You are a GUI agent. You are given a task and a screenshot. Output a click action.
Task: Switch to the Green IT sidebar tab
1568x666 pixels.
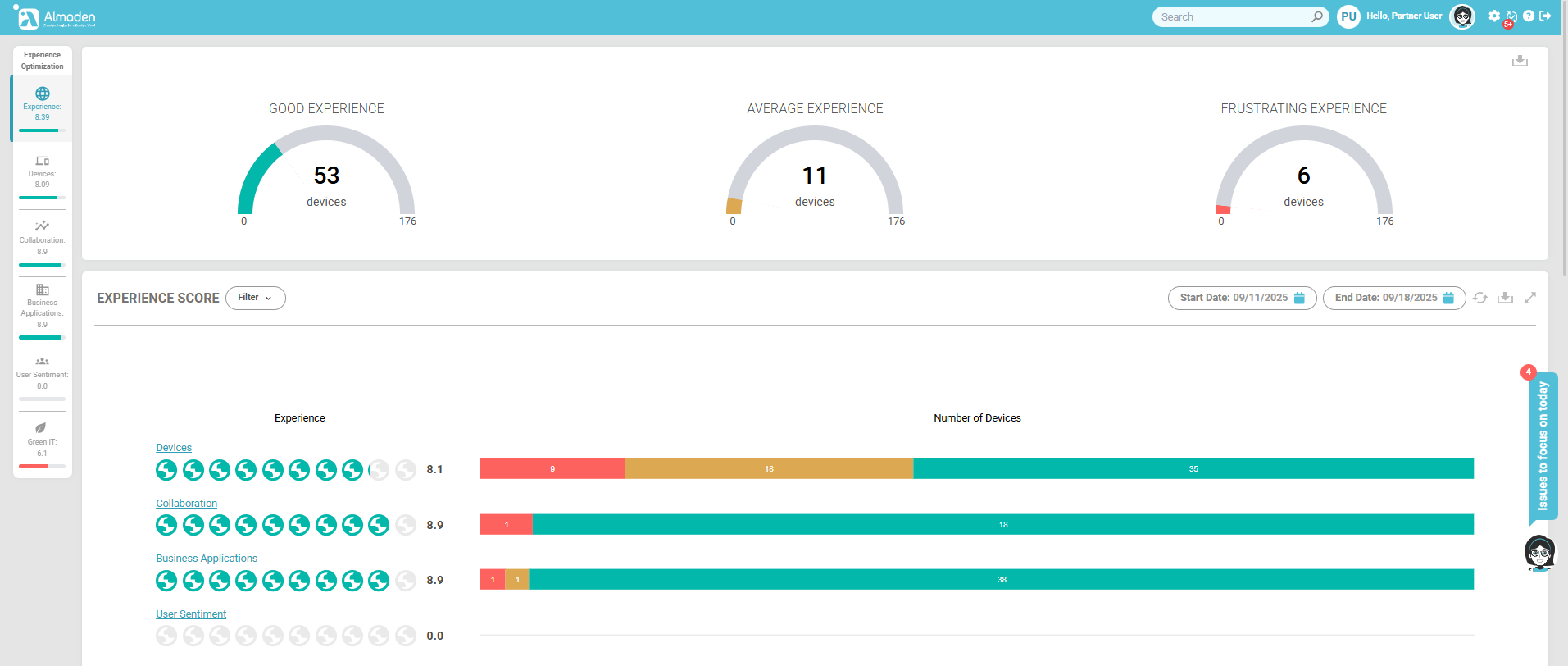click(x=42, y=442)
